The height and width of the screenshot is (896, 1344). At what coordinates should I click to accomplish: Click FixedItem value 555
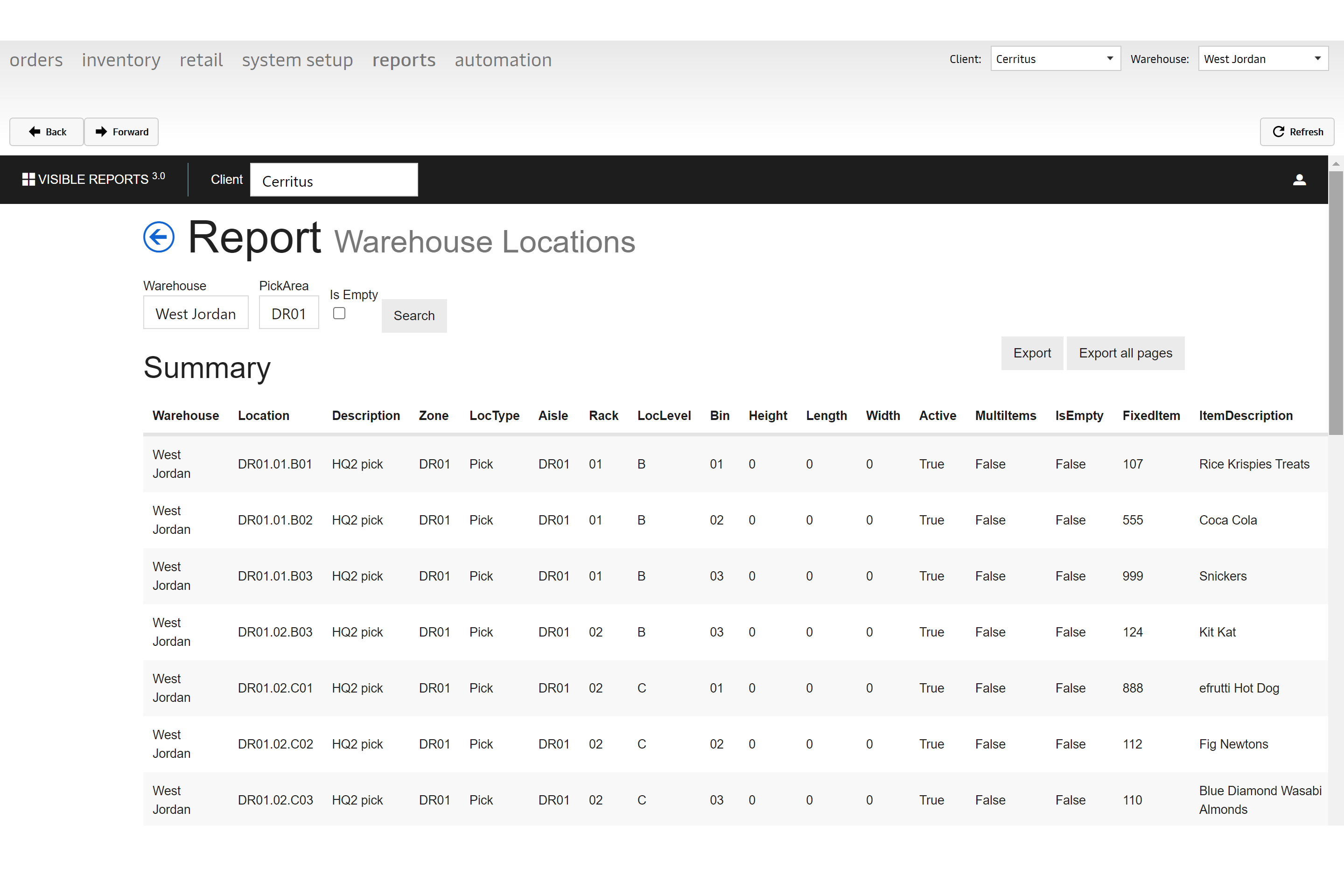click(x=1133, y=520)
